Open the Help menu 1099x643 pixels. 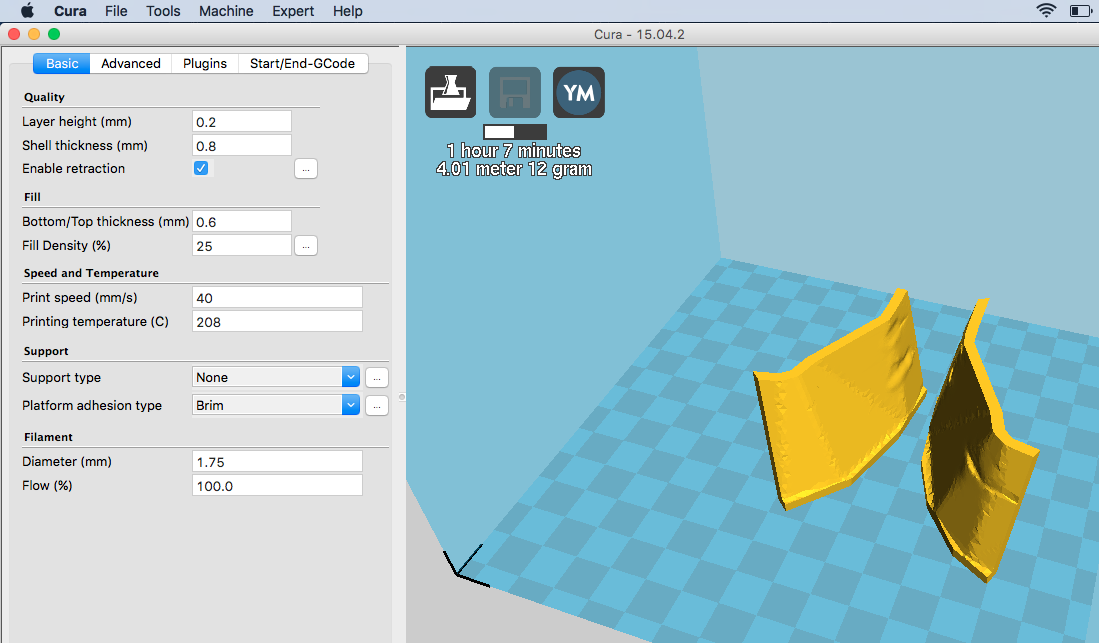click(x=348, y=11)
